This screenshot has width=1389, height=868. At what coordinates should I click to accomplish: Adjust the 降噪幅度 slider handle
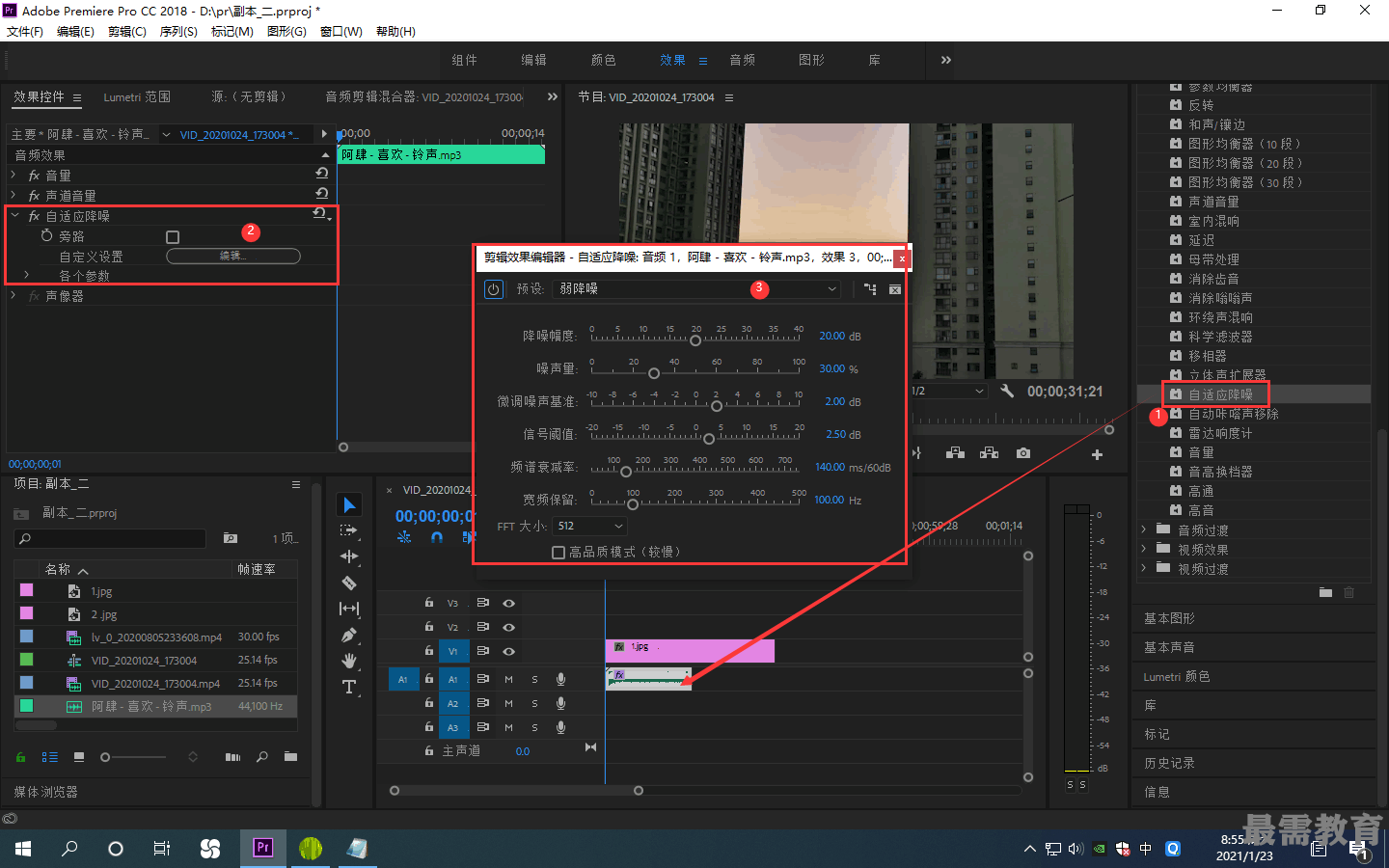point(694,340)
